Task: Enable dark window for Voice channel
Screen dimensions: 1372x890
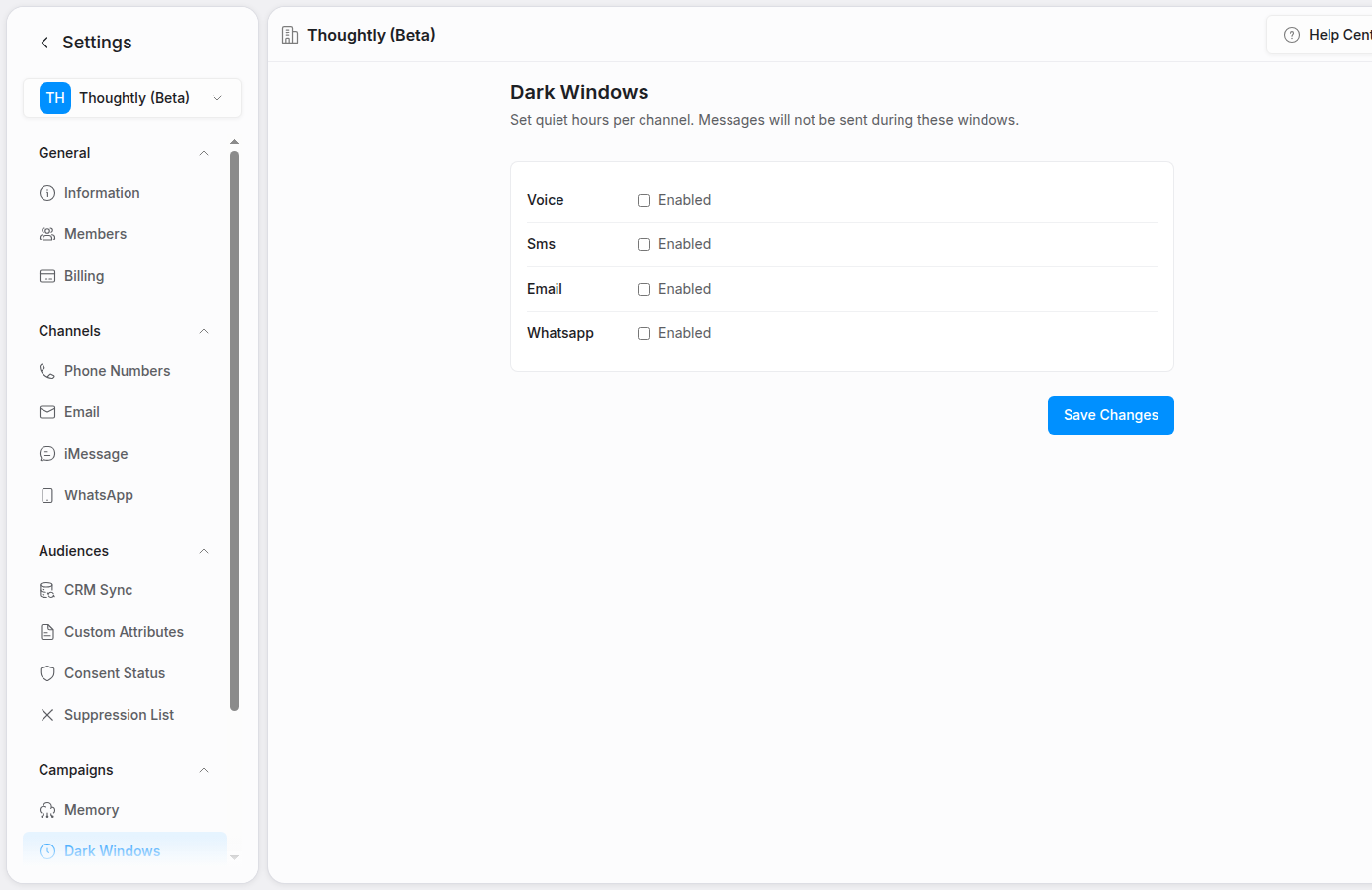Action: pos(643,200)
